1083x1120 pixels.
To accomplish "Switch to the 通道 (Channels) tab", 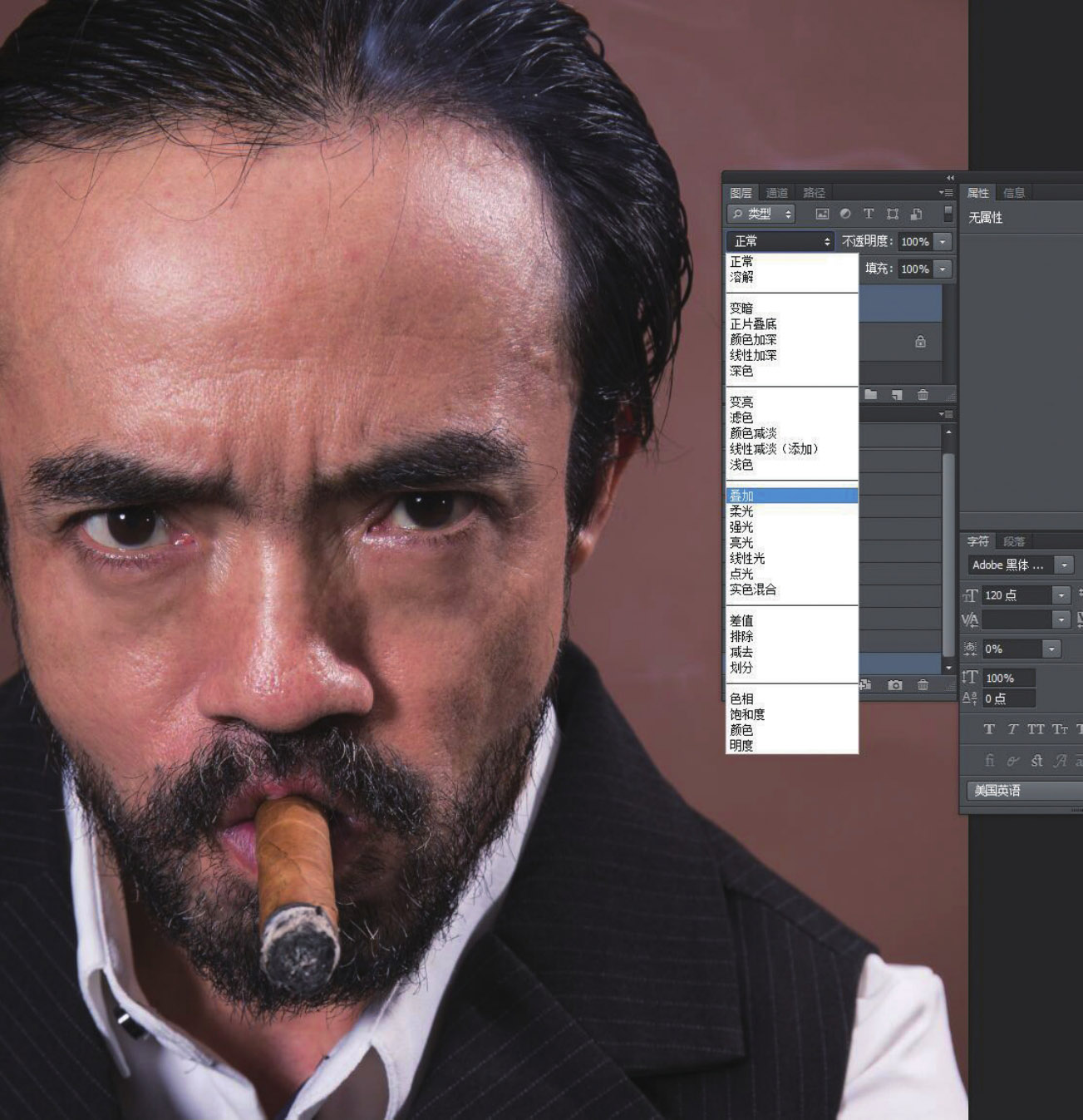I will (x=776, y=193).
